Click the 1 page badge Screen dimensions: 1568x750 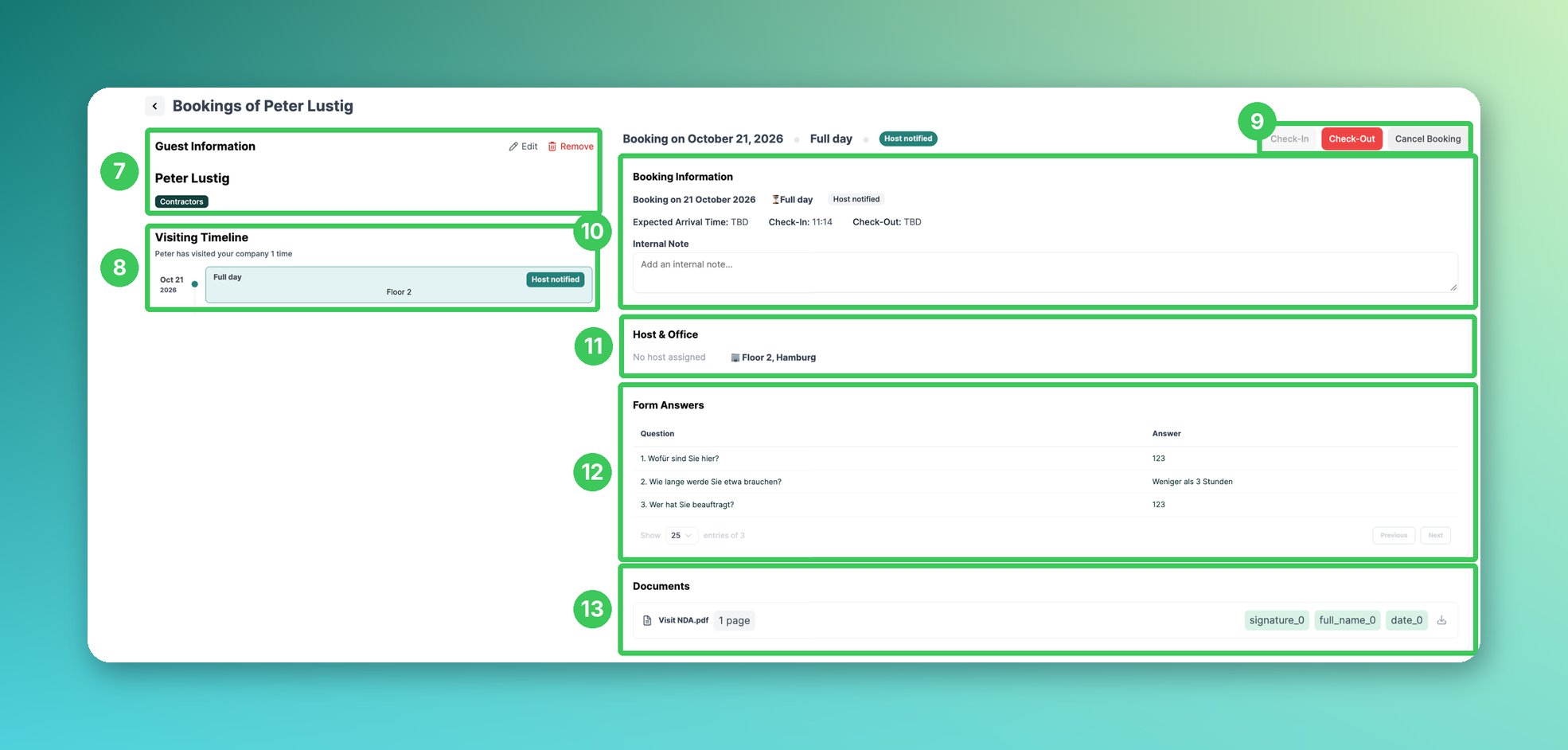tap(734, 620)
